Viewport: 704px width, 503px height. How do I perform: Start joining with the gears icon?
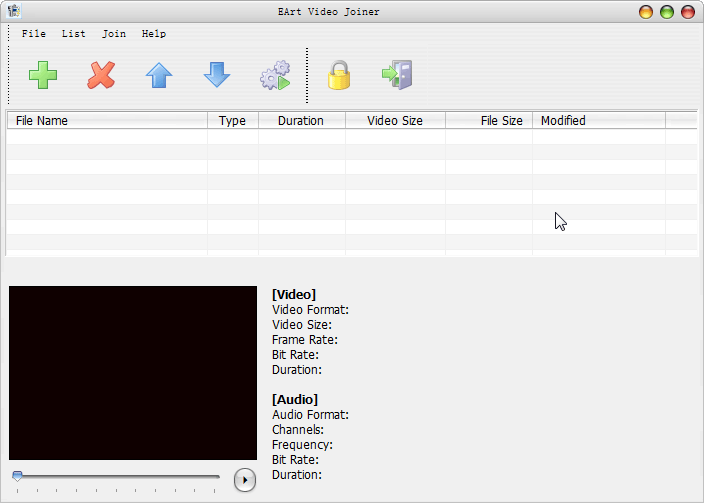click(275, 75)
